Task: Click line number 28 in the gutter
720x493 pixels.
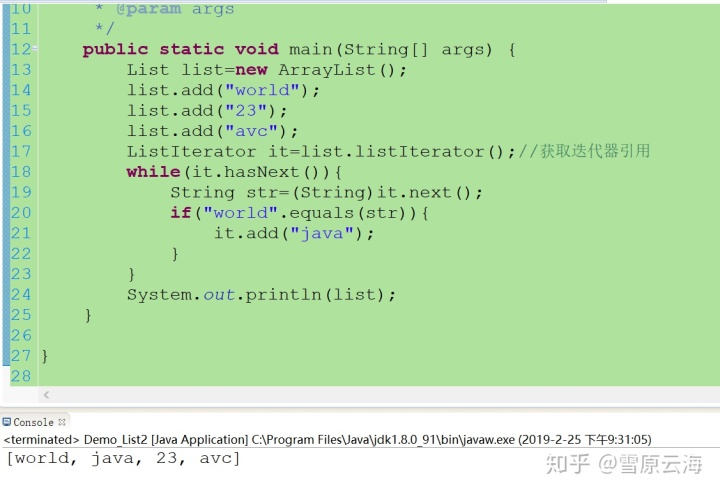Action: 21,376
